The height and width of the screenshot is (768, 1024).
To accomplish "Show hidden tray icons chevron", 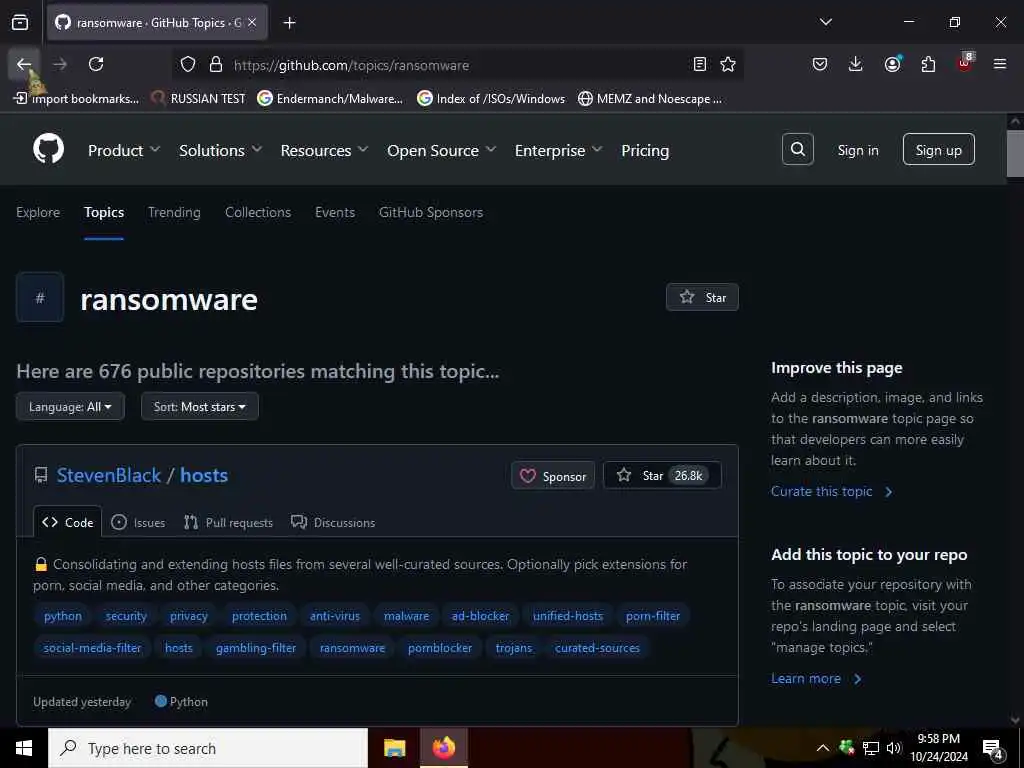I will pos(823,748).
